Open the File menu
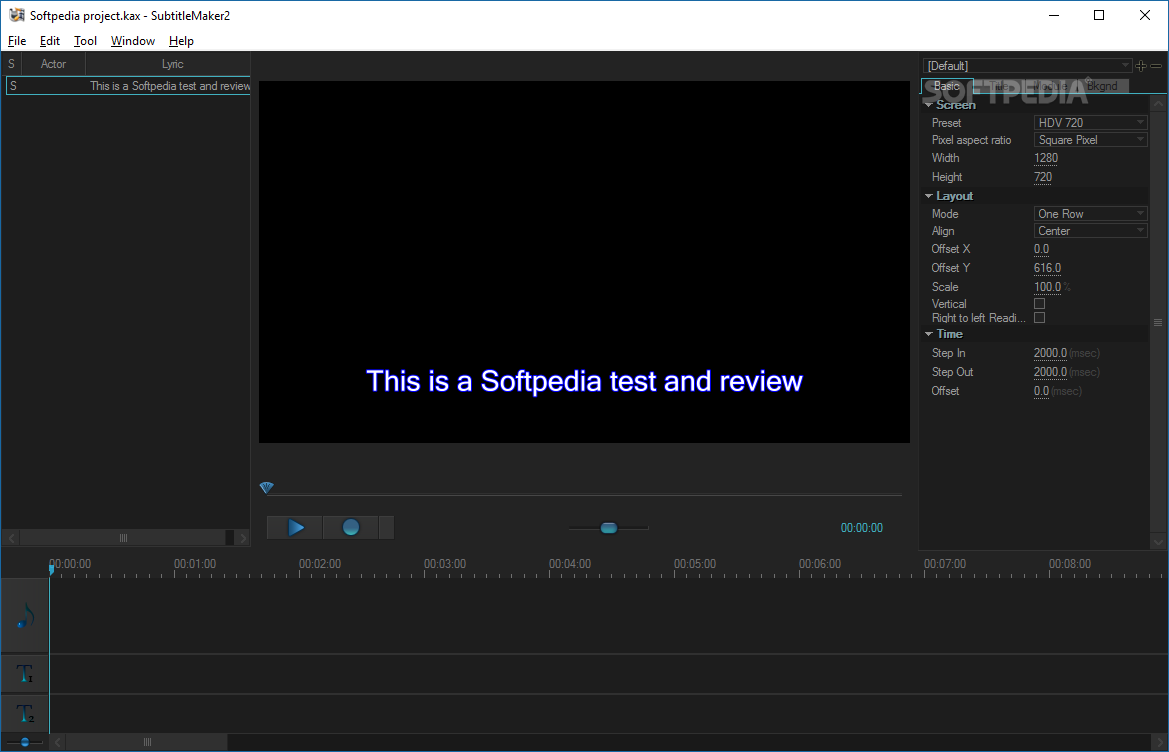Image resolution: width=1169 pixels, height=752 pixels. pyautogui.click(x=17, y=41)
